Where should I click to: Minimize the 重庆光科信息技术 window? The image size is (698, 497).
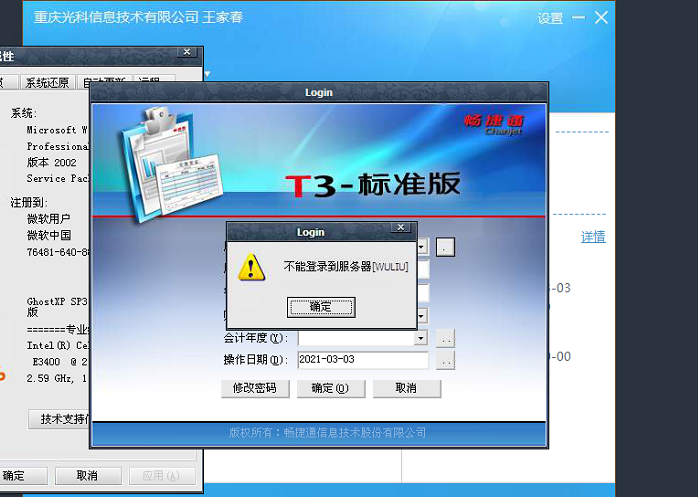[578, 18]
